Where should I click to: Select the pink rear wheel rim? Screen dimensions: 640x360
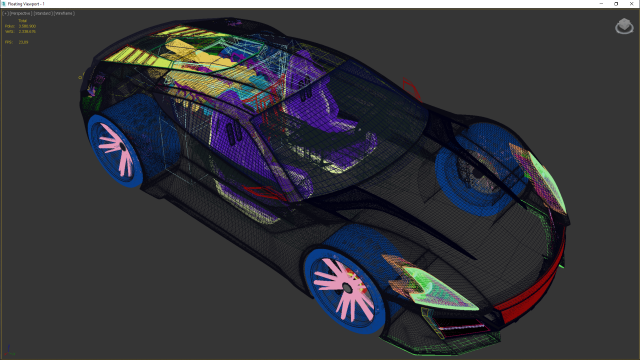(x=116, y=149)
